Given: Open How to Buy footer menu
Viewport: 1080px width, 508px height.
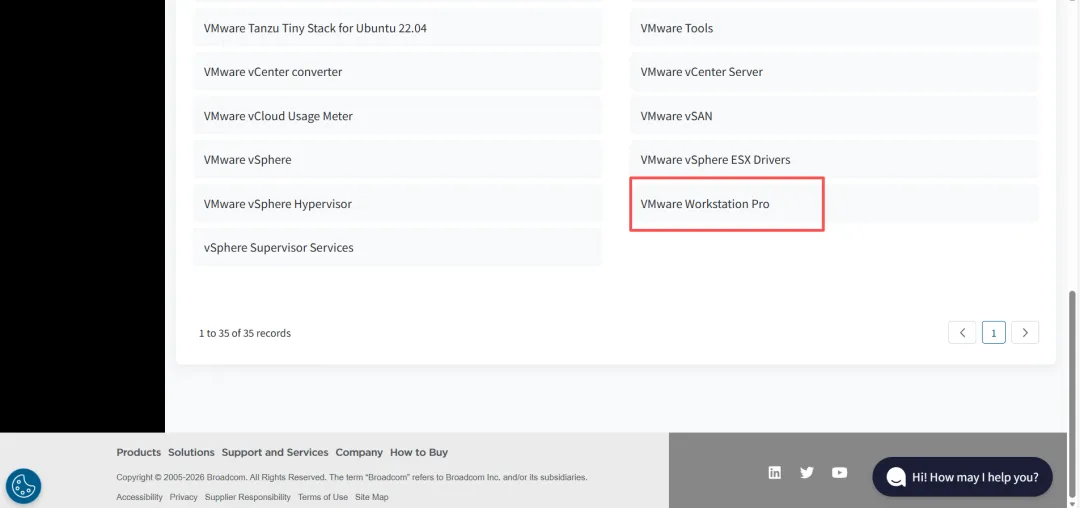Looking at the screenshot, I should click(419, 452).
